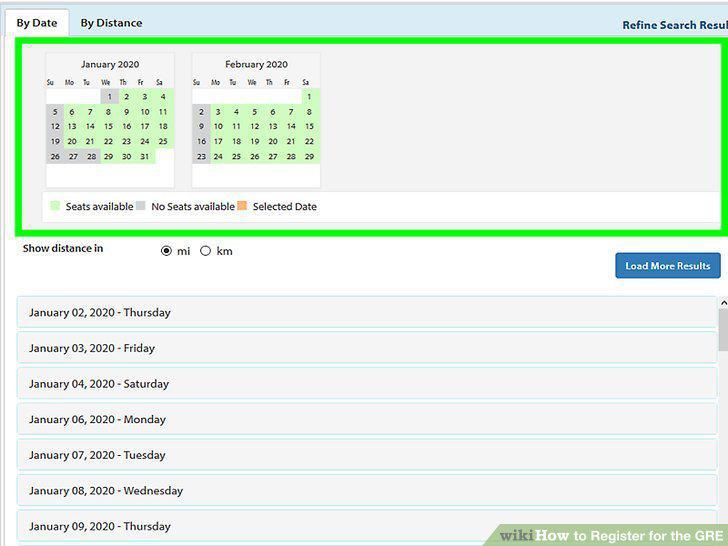Open Refine Search Results link

pos(675,25)
